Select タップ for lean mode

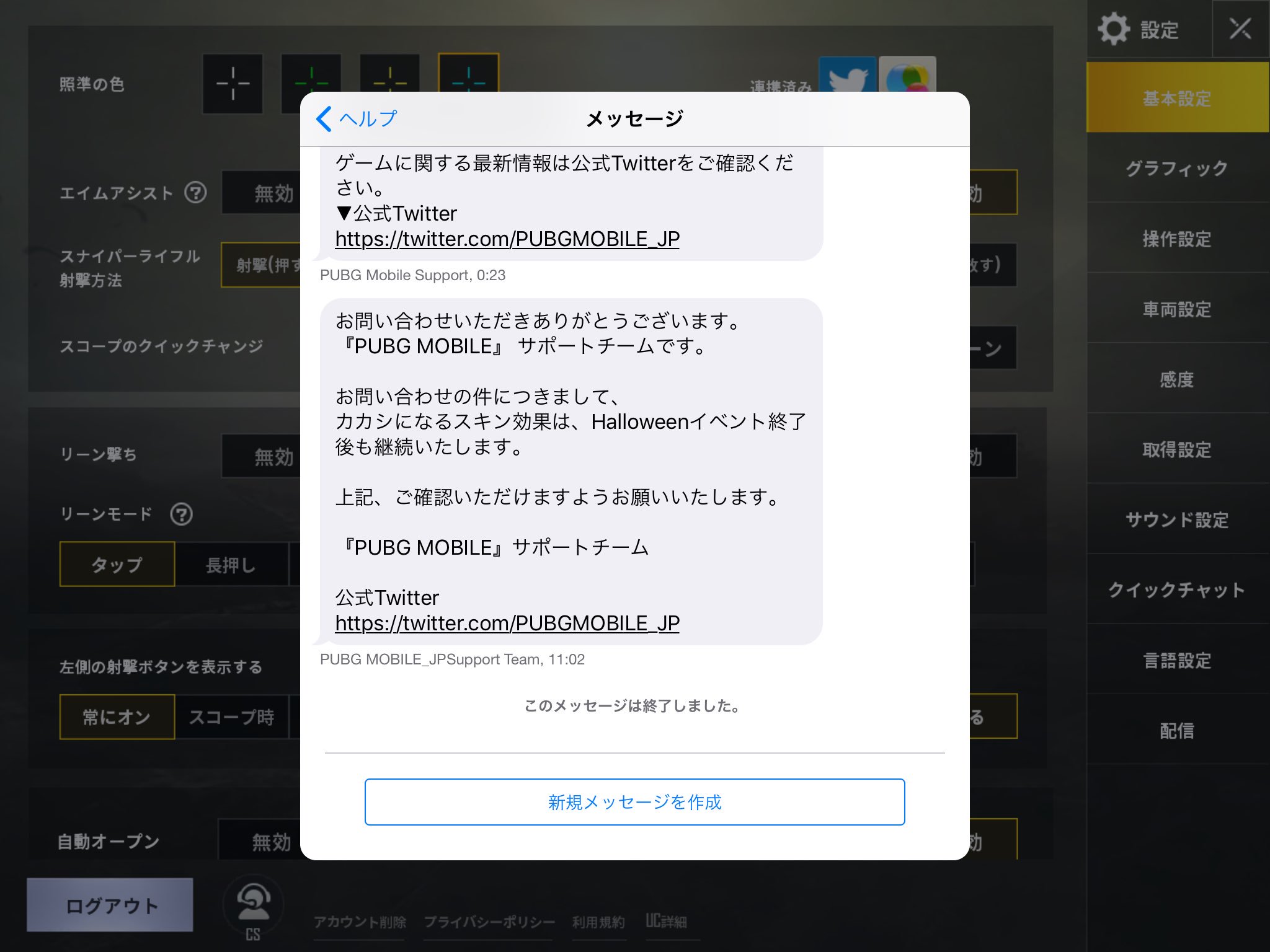coord(117,564)
